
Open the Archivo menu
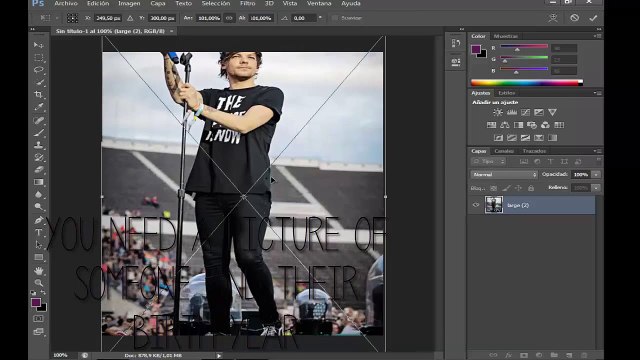[x=66, y=3]
